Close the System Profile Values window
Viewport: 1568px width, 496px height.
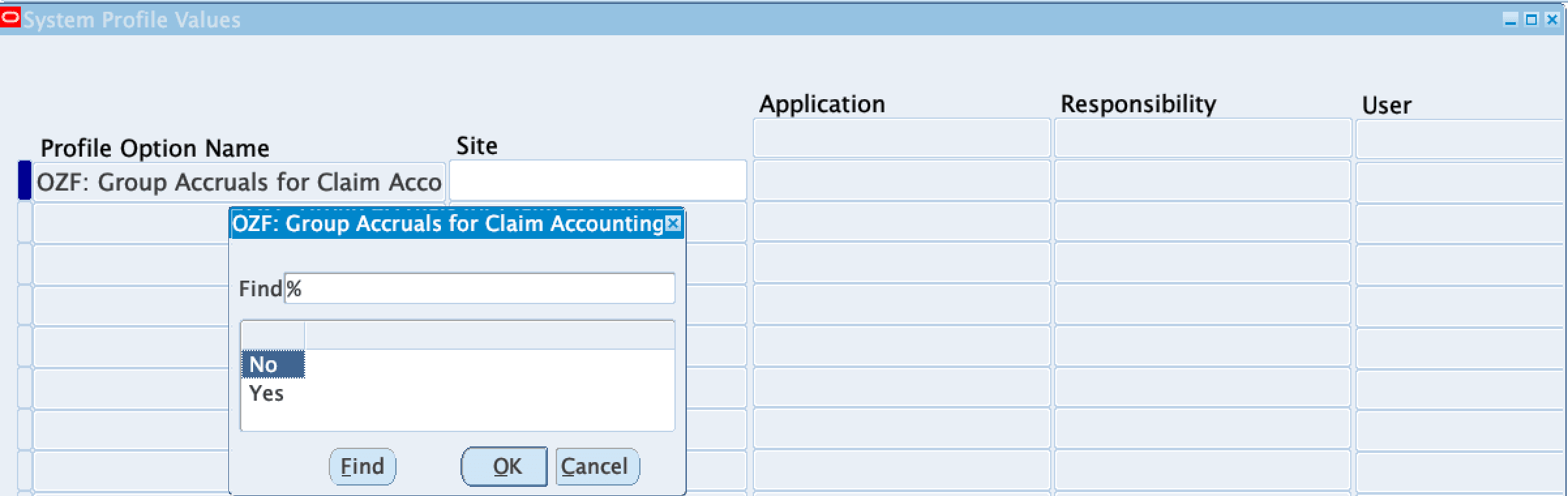click(1552, 20)
